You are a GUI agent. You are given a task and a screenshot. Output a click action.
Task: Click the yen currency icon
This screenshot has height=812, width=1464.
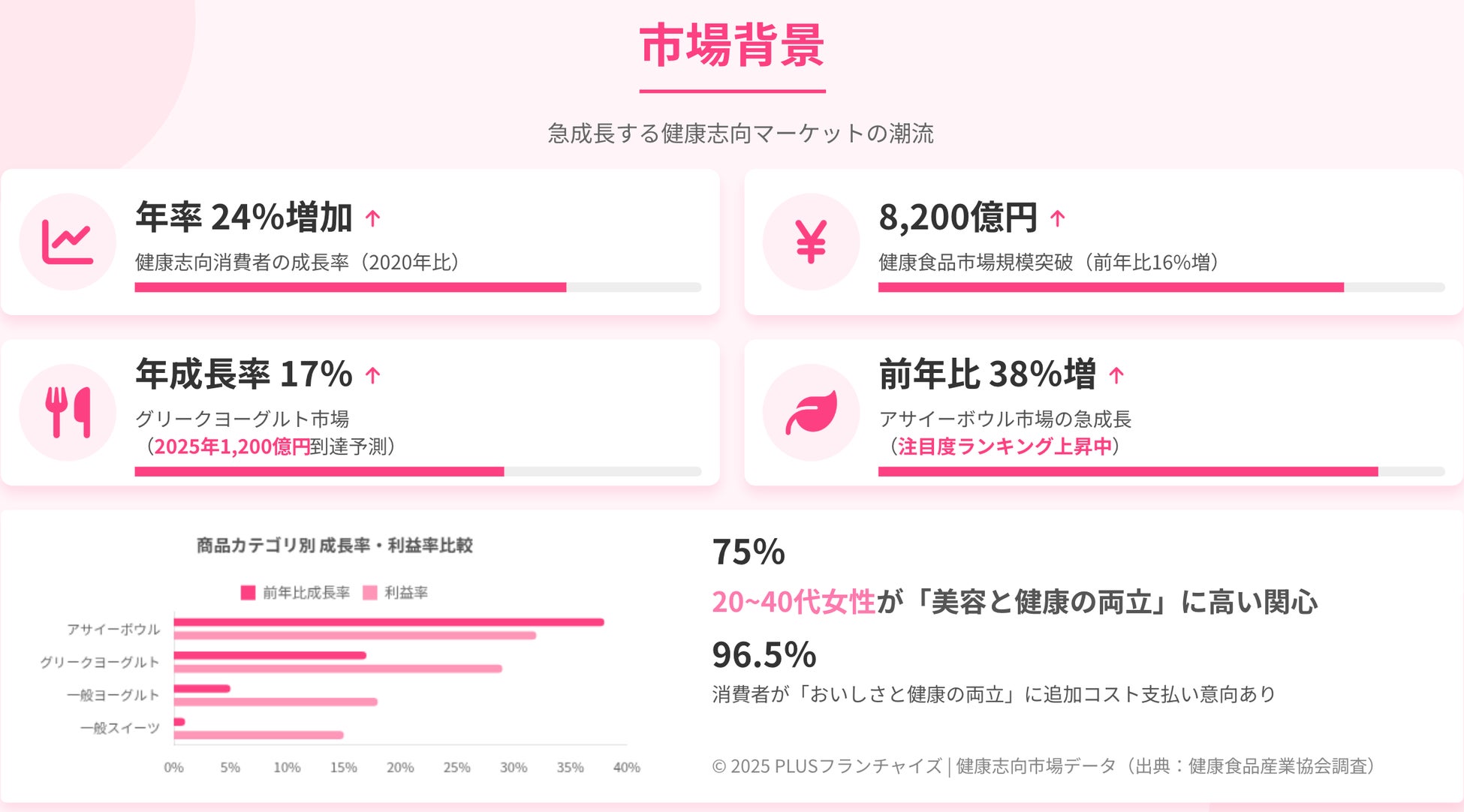(x=811, y=242)
